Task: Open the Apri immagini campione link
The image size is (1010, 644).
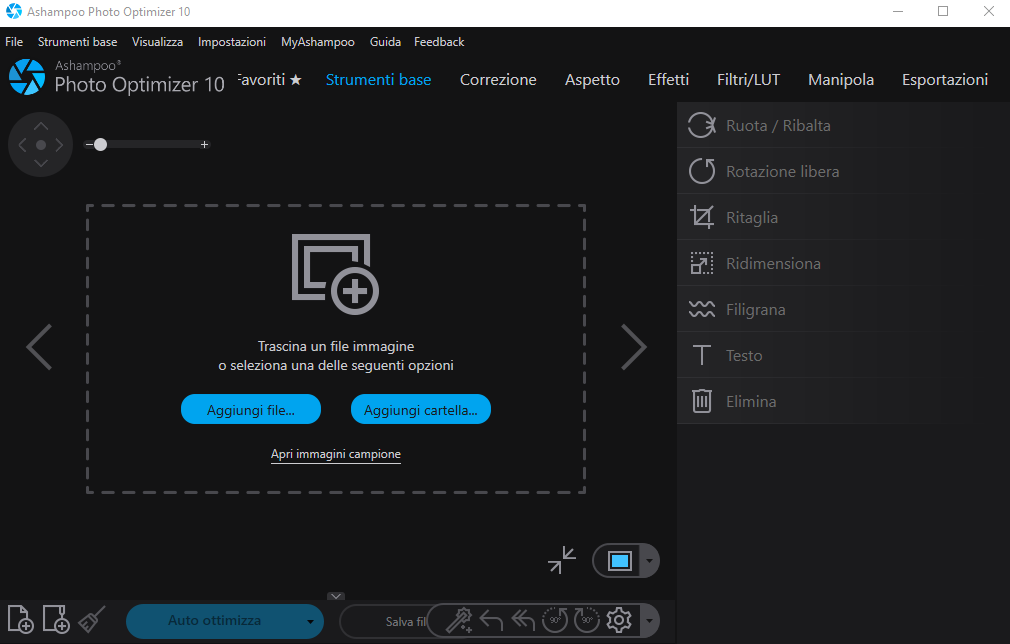Action: tap(336, 454)
